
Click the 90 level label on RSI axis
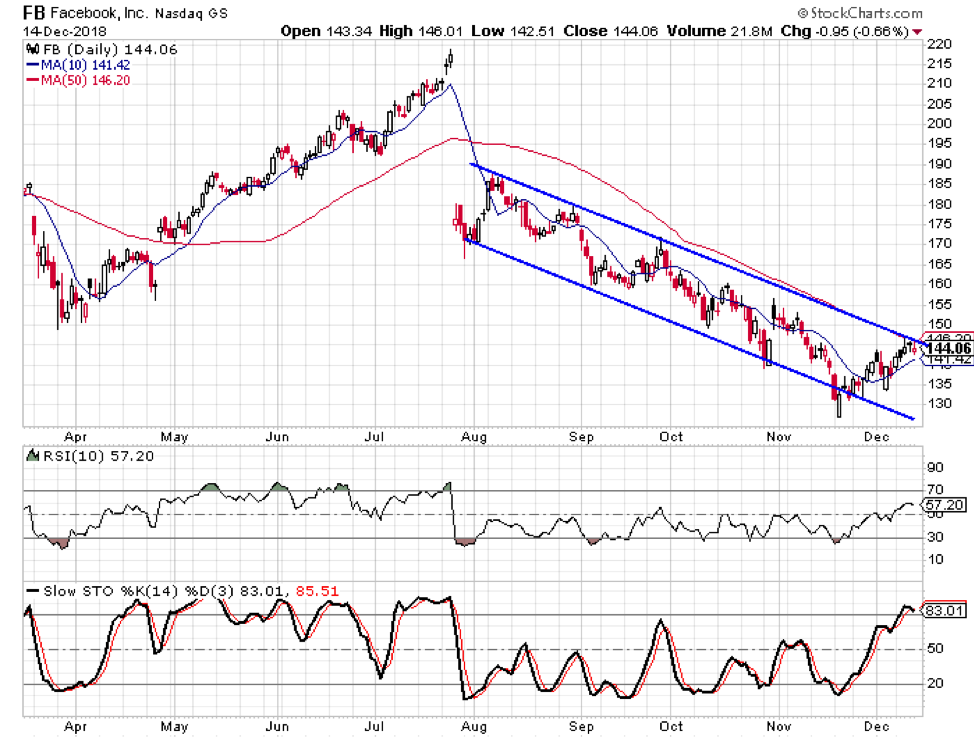935,467
